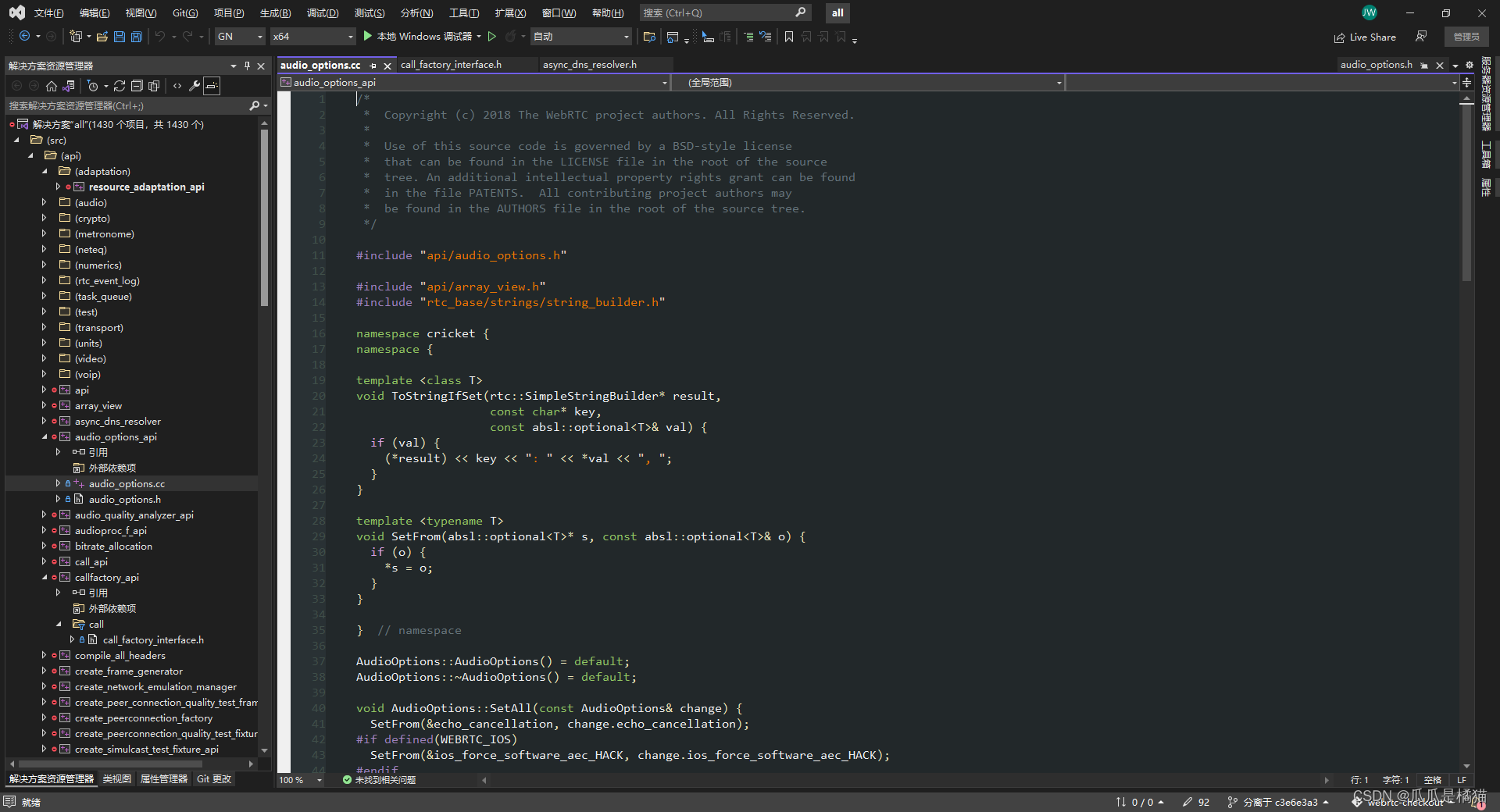Screen dimensions: 1500x812
Task: Start 本地 Windows 调试器 debugging
Action: [417, 37]
